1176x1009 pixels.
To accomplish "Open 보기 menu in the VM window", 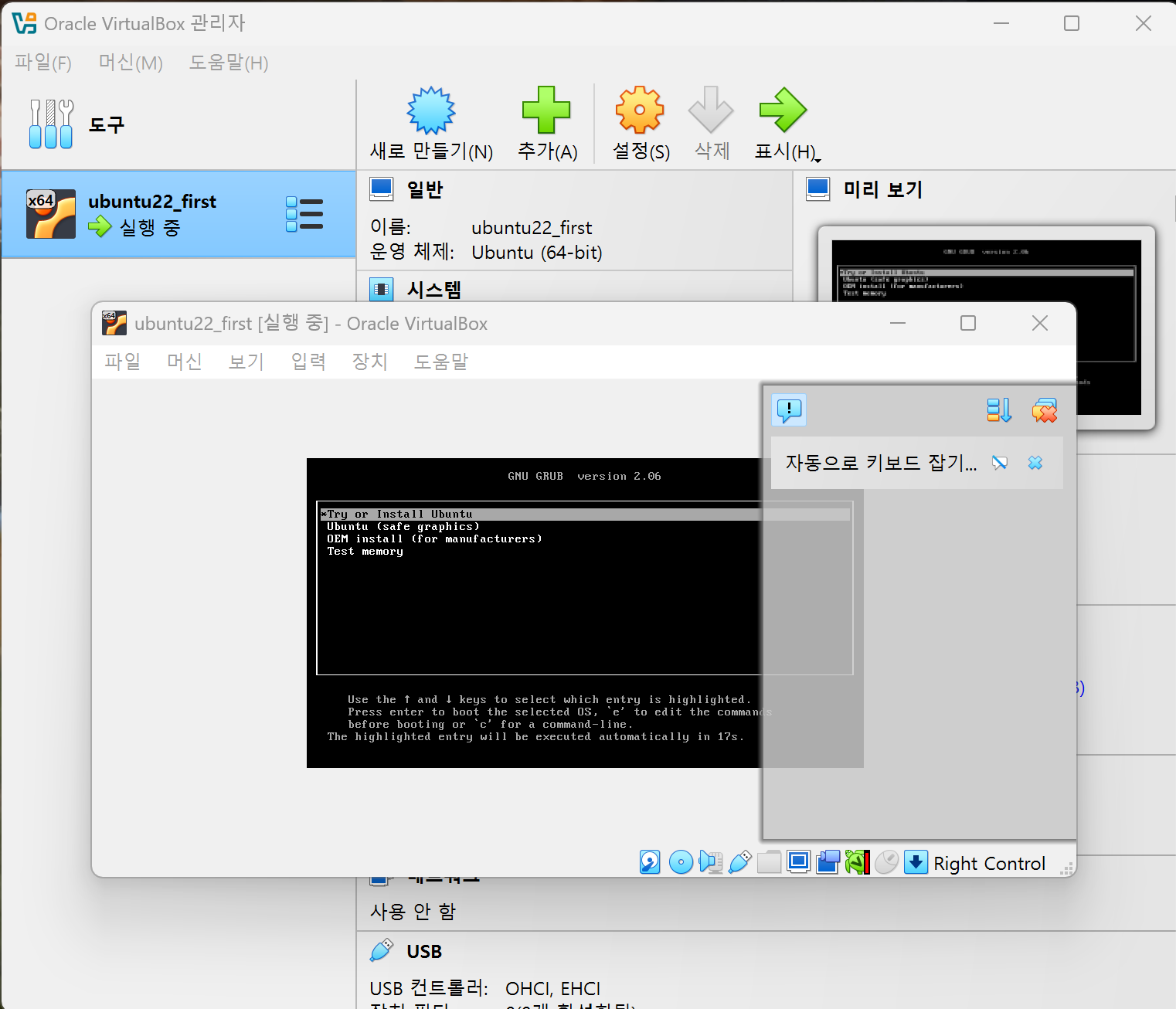I will tap(246, 362).
